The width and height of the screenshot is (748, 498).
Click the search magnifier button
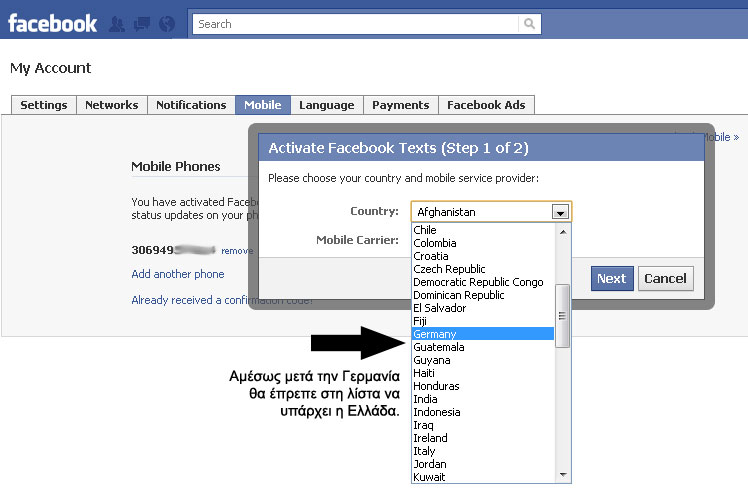[530, 24]
